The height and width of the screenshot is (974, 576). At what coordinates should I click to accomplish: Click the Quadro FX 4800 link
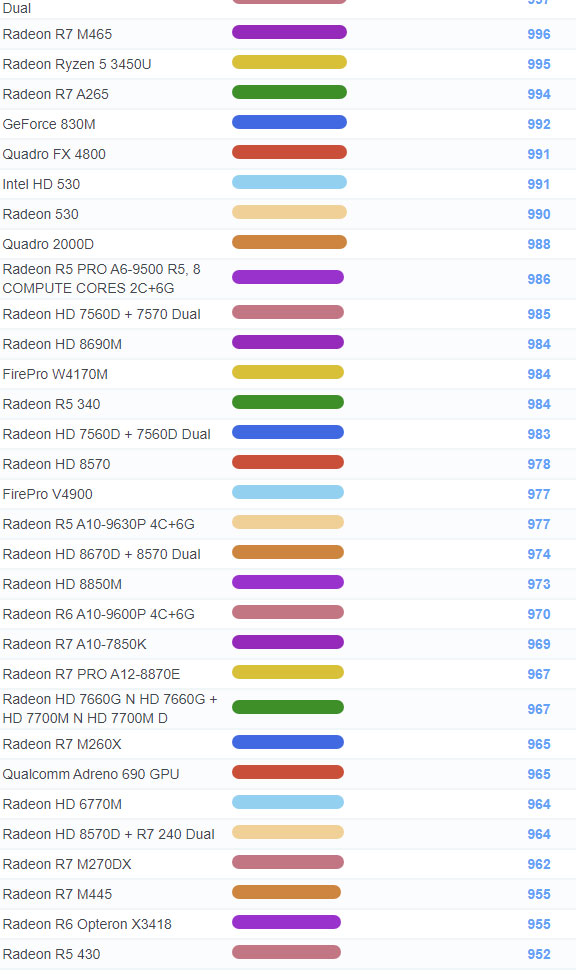pos(54,153)
